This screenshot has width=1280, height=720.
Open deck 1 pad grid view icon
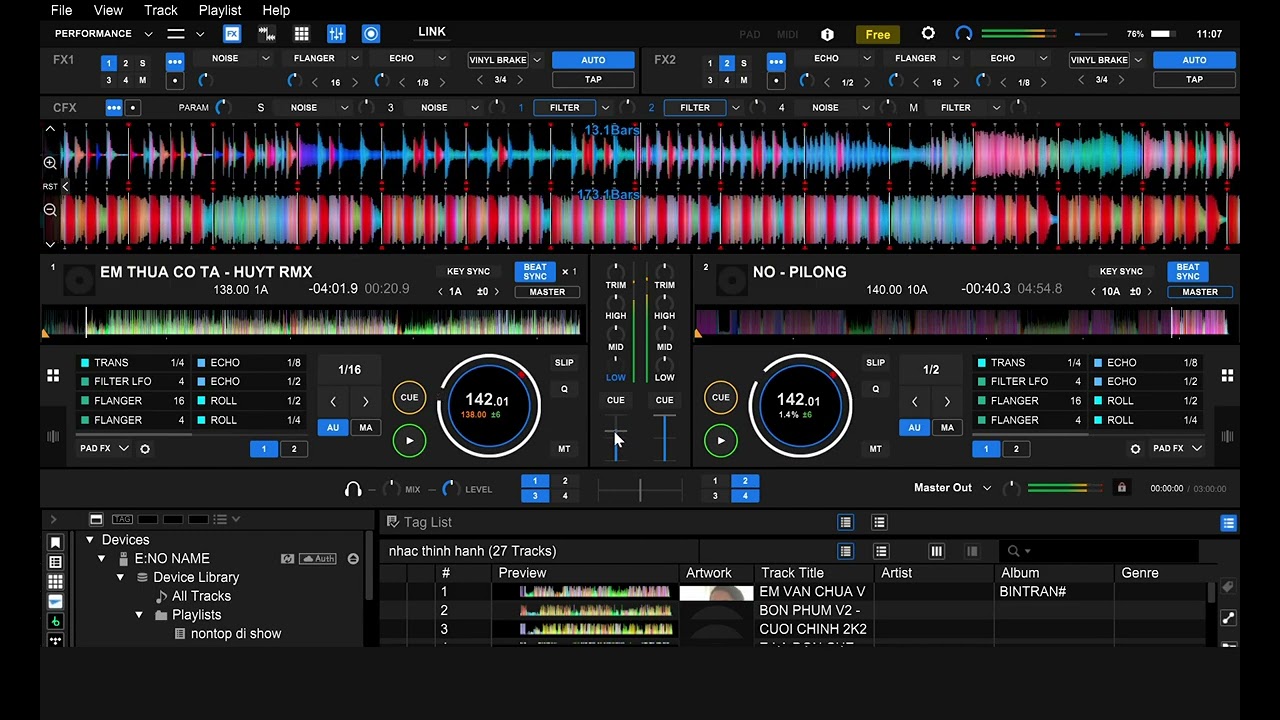pos(53,375)
